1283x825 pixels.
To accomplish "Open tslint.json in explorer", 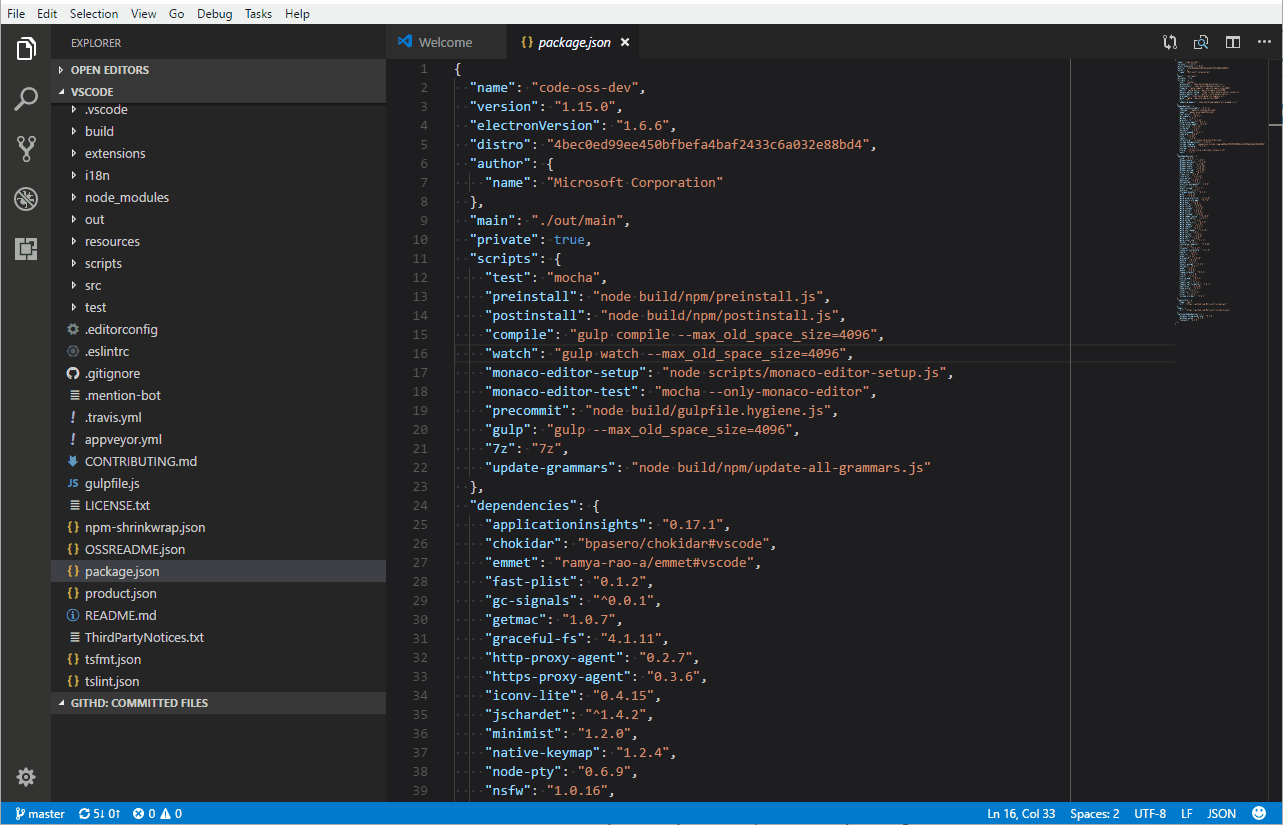I will coord(218,681).
